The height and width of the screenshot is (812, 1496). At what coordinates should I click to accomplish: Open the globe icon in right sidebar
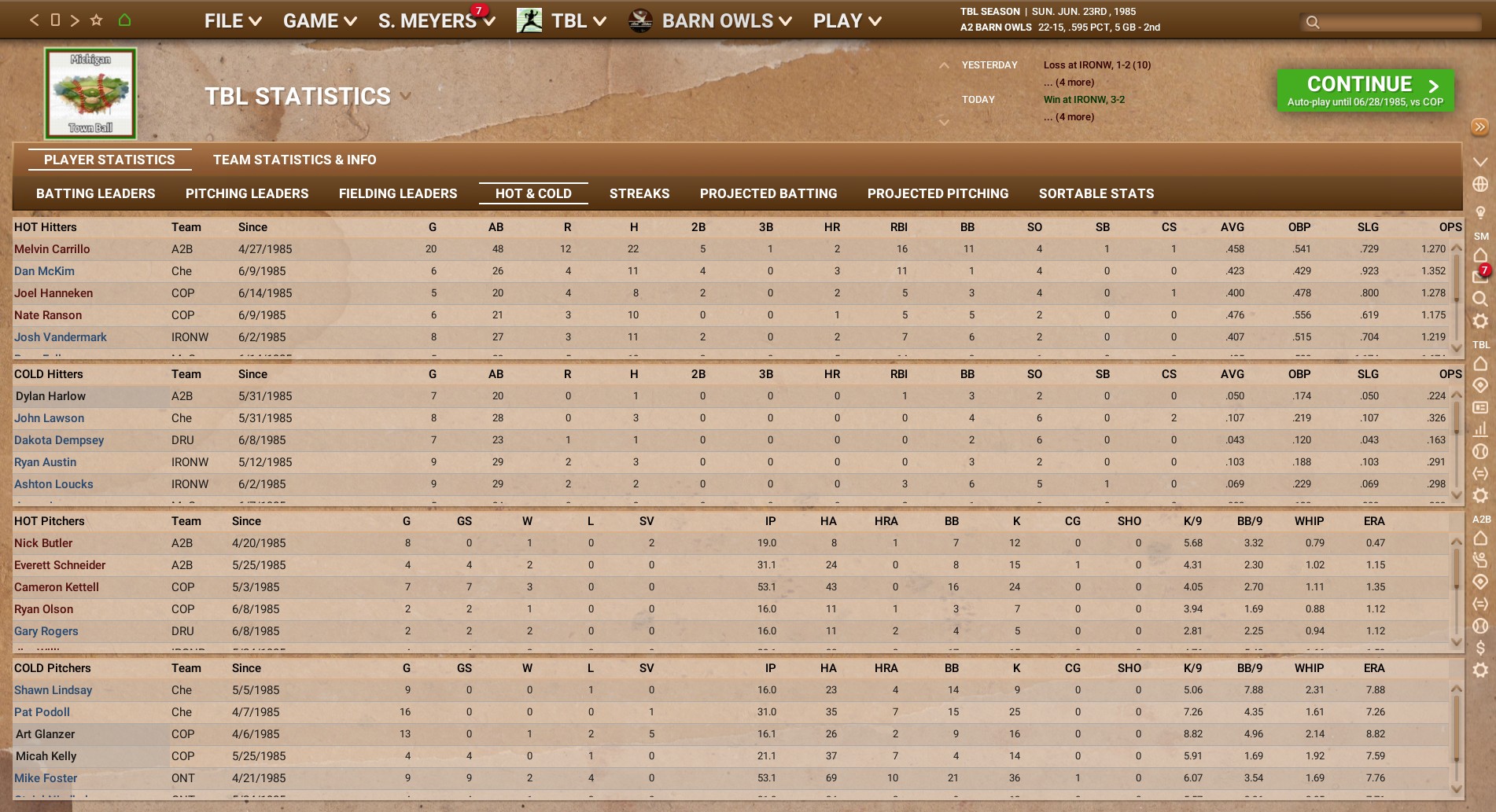[x=1479, y=184]
